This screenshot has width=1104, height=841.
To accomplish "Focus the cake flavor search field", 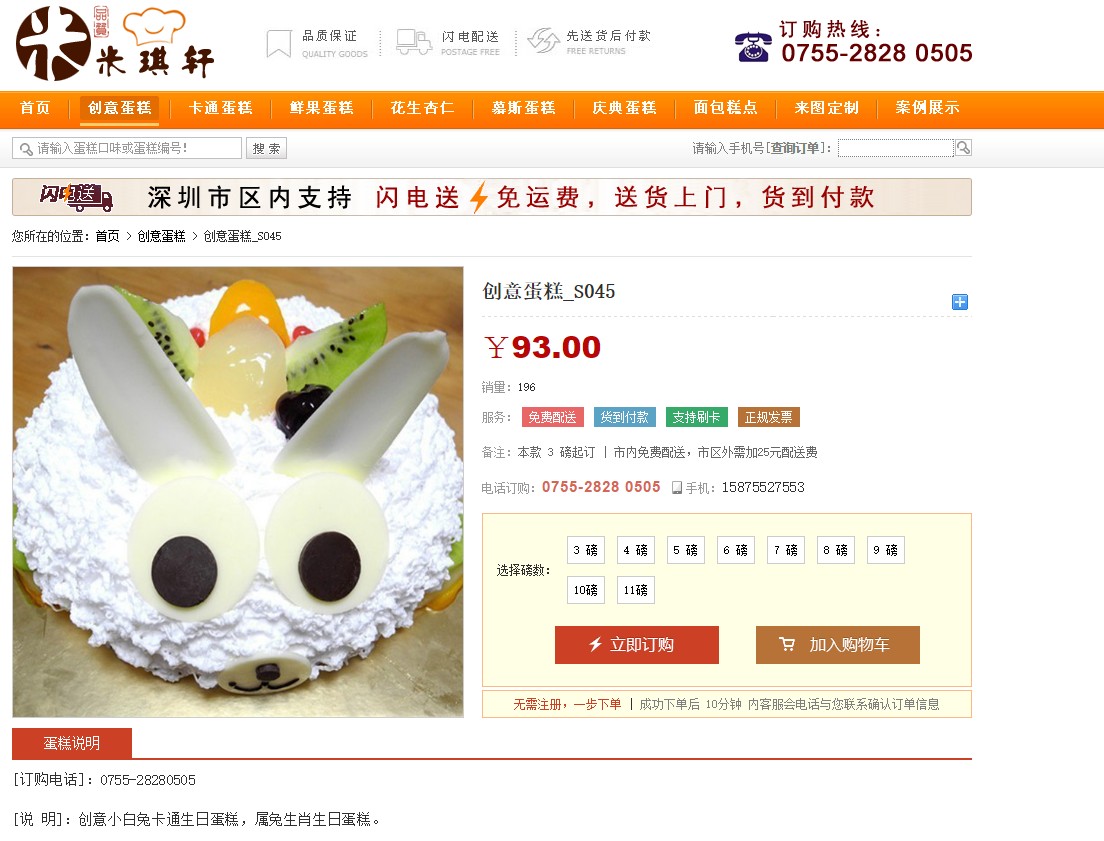I will point(127,148).
